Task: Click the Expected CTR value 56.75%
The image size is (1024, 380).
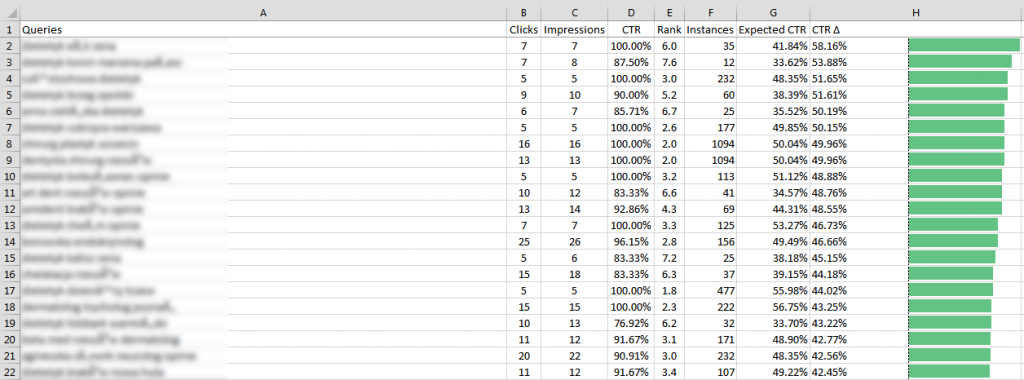Action: pos(789,307)
